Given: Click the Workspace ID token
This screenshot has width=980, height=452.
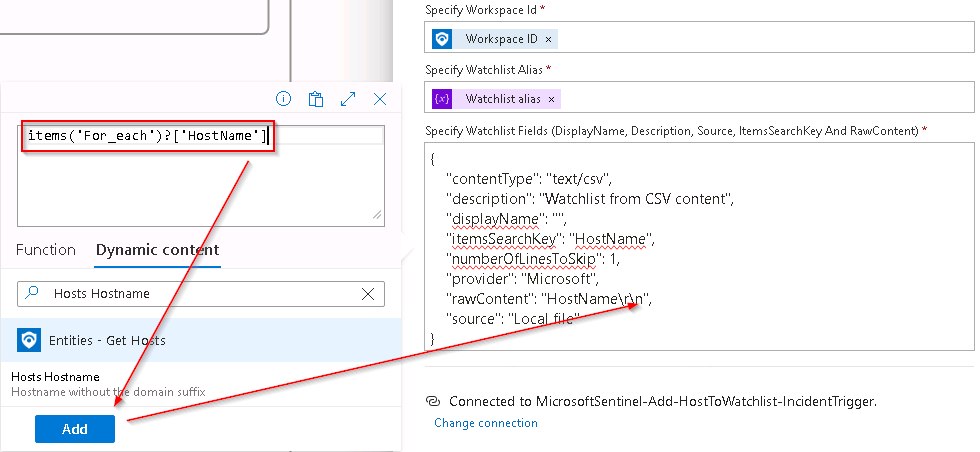Looking at the screenshot, I should 494,39.
